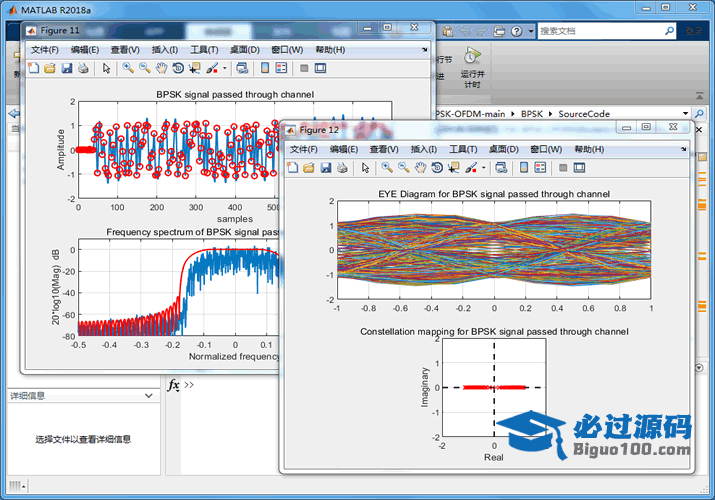Select Pan hand tool in Figure 11
The image size is (715, 500).
pyautogui.click(x=161, y=68)
